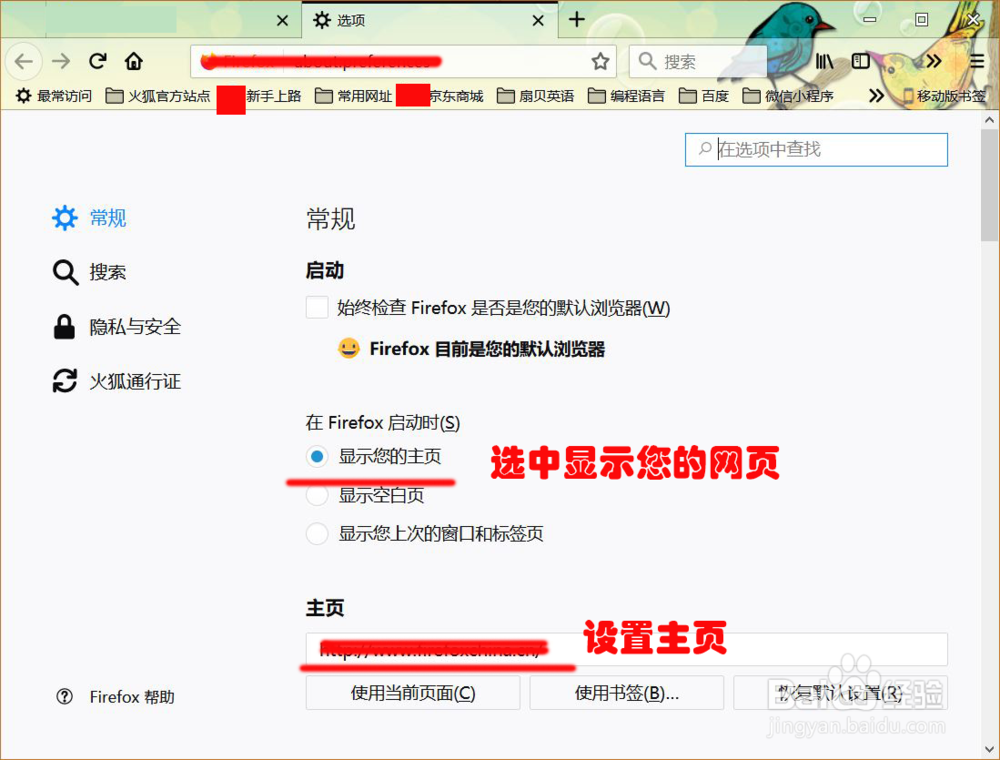Click the magnifier icon beside 搜索

[x=64, y=272]
